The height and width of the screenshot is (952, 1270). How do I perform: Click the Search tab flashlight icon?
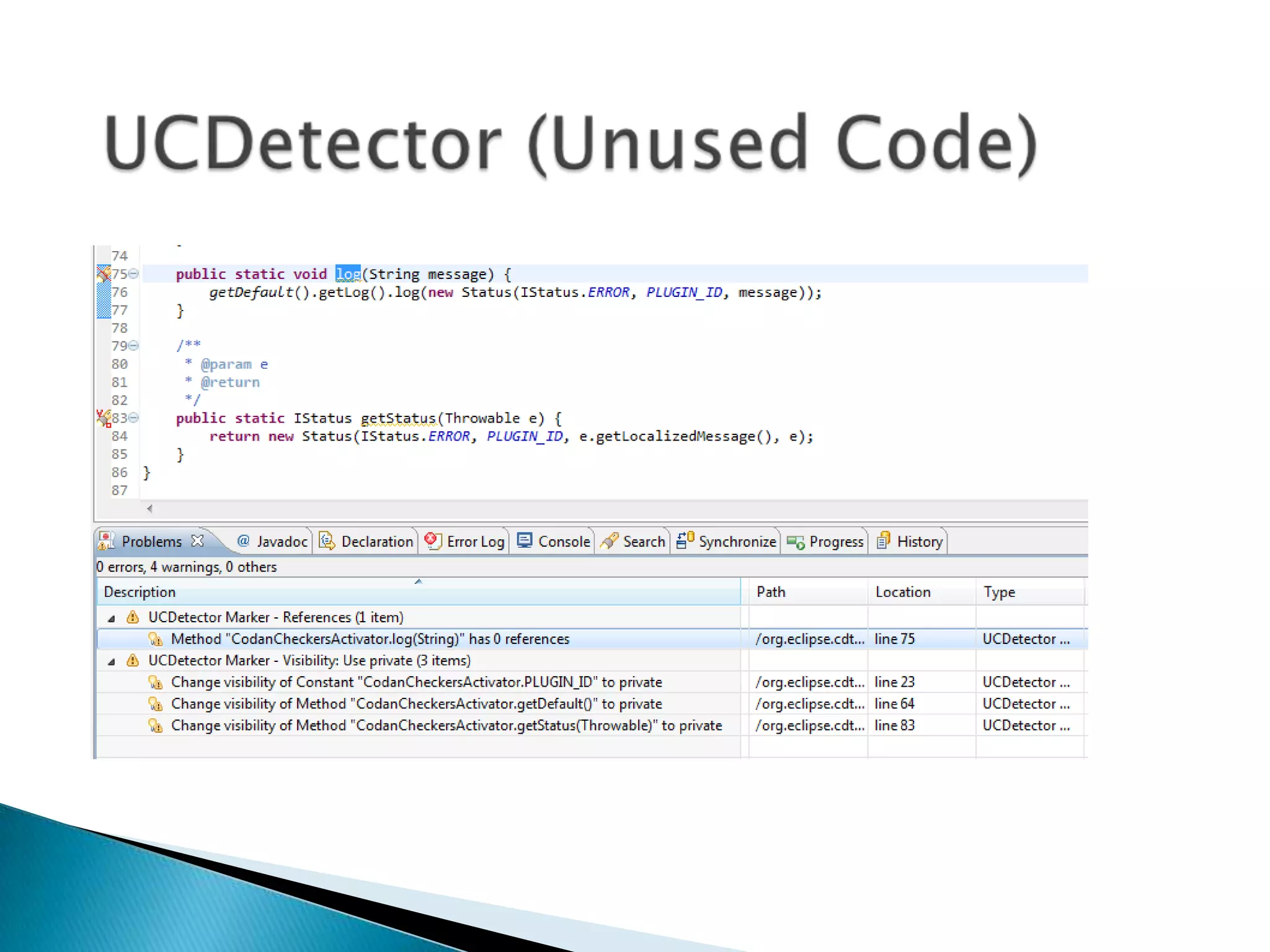610,541
